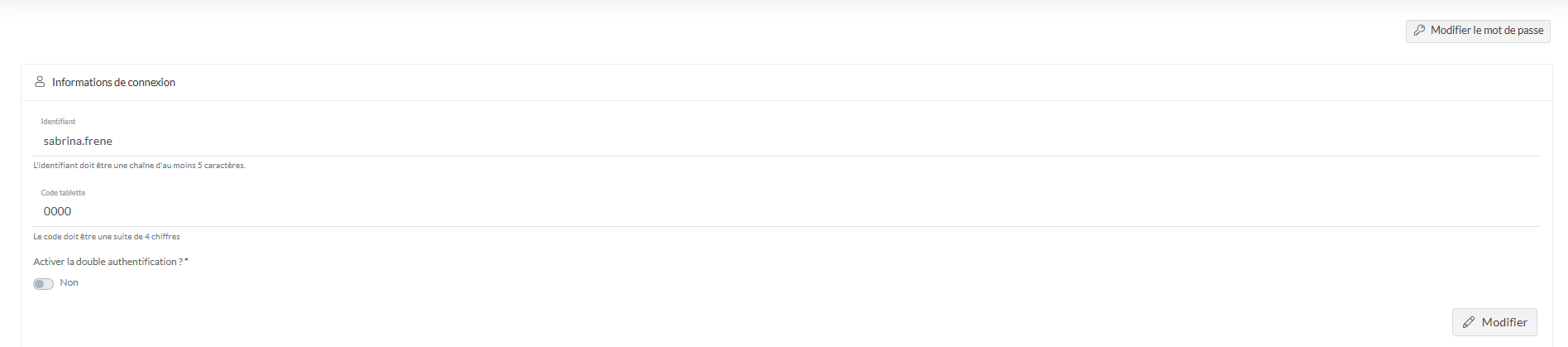Click the Informations de connexion header title

(x=113, y=83)
